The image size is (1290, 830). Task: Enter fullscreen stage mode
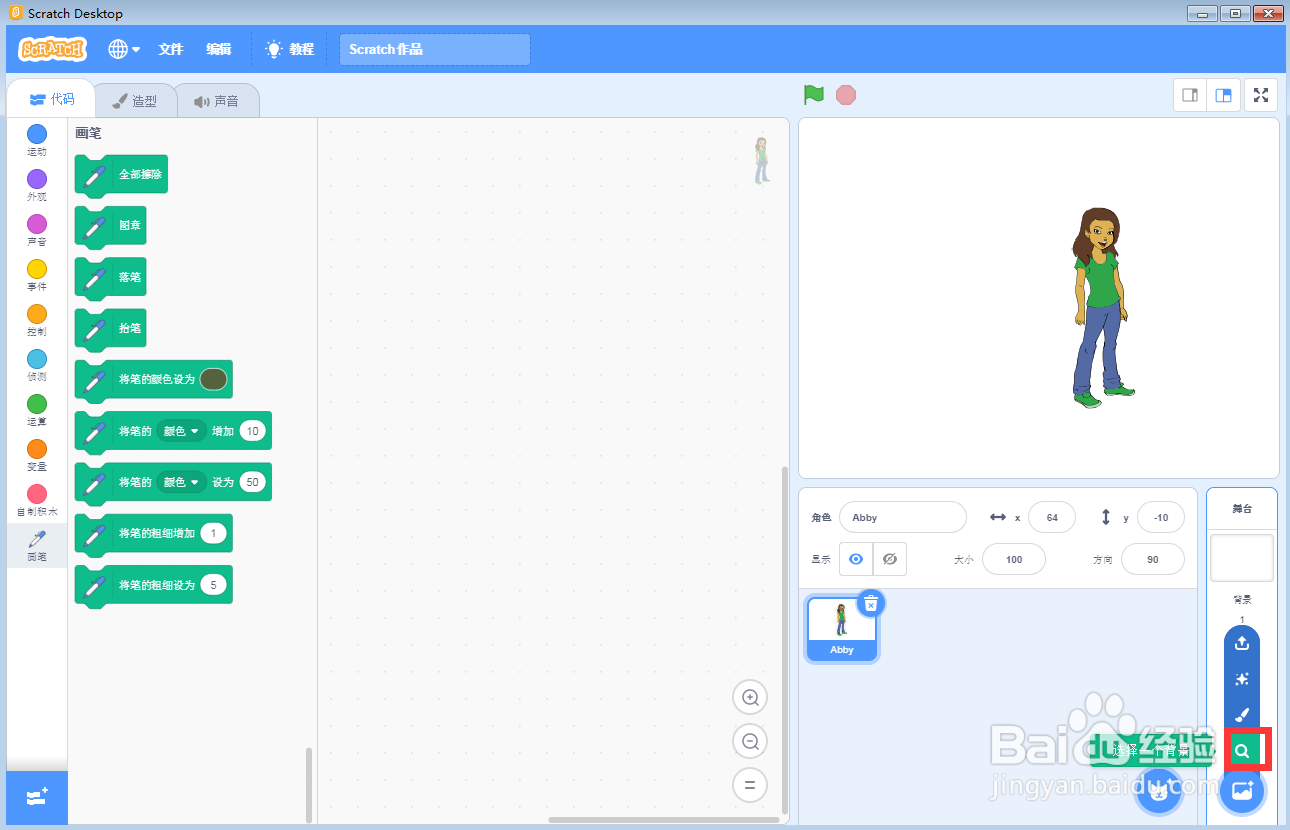(1260, 95)
